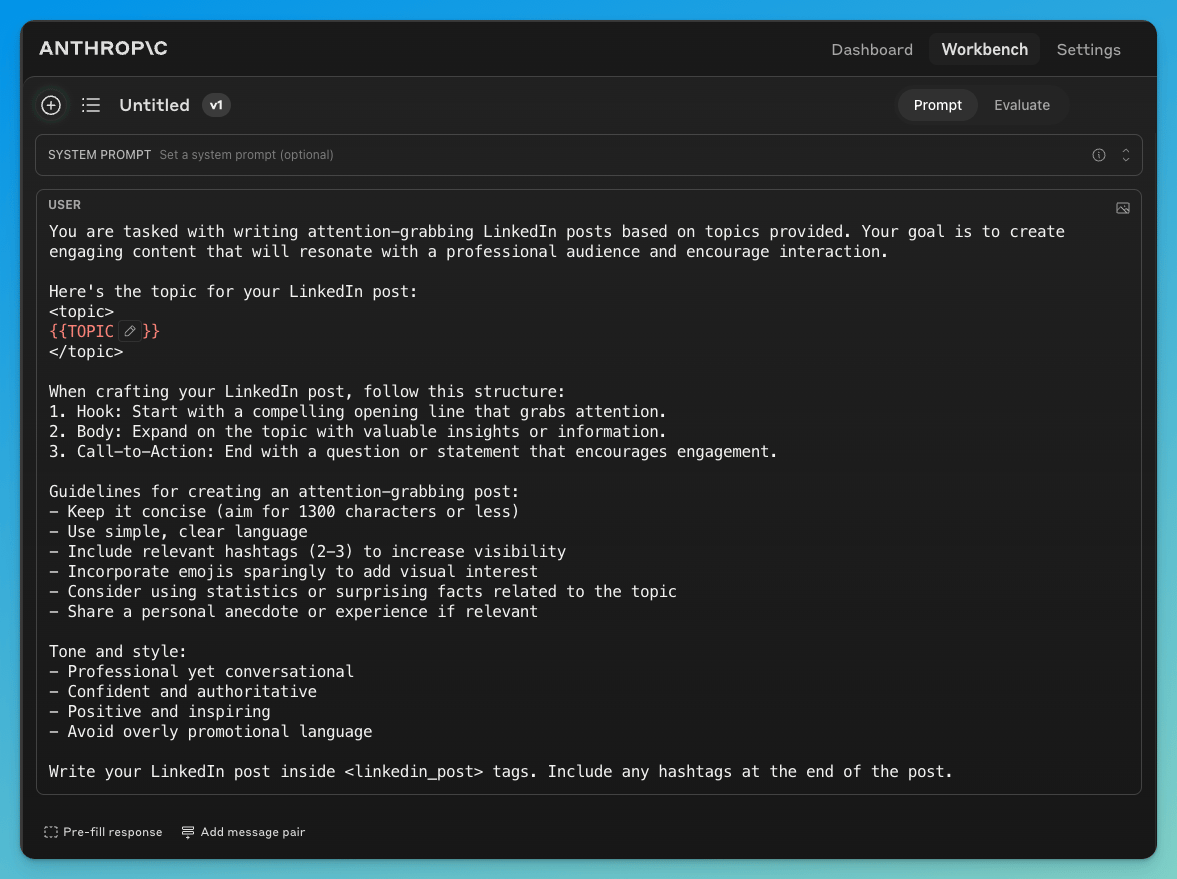
Task: Click the 'Avoid overly promotional language' line
Action: (x=211, y=731)
